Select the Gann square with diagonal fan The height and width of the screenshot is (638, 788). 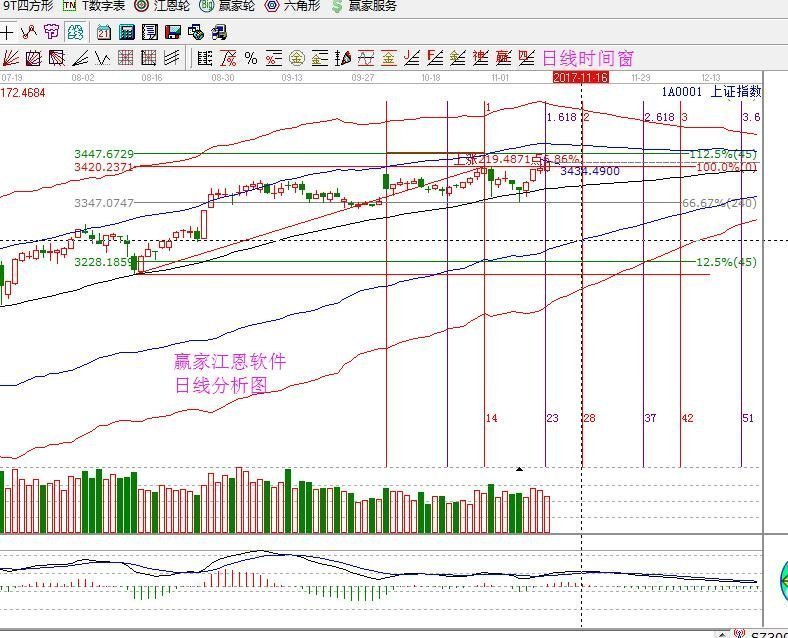coord(56,58)
